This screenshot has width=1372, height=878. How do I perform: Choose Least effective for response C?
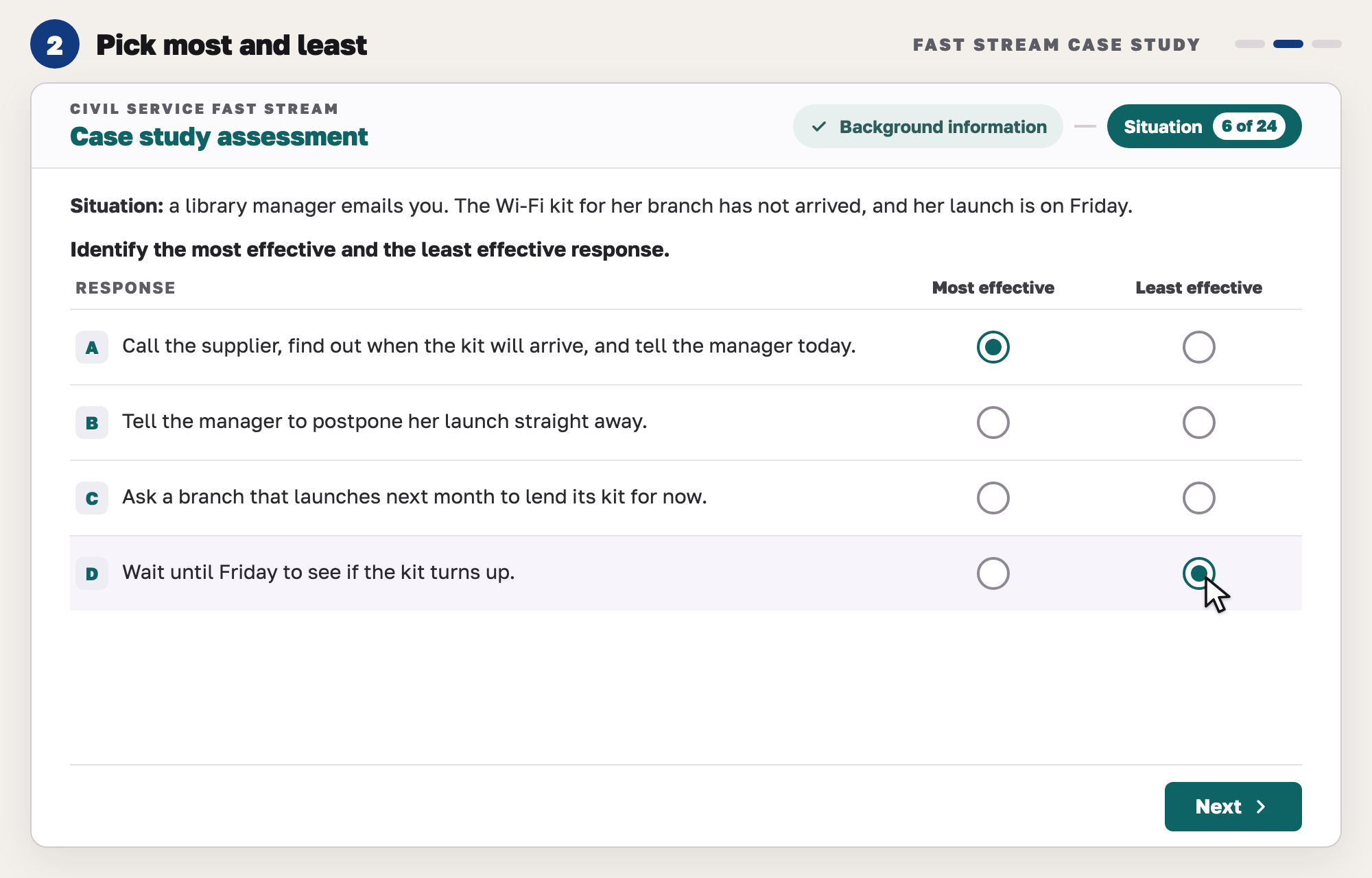coord(1198,498)
